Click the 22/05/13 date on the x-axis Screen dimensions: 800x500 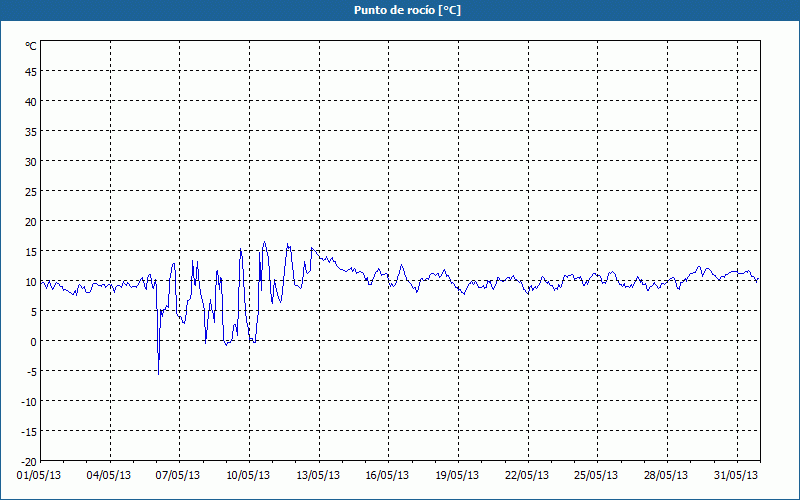point(529,475)
